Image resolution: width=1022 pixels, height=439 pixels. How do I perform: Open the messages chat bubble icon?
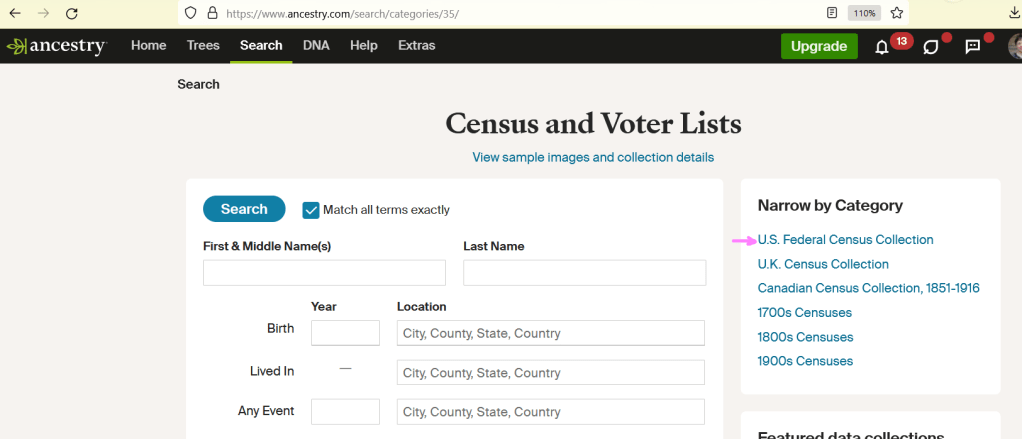[x=972, y=47]
